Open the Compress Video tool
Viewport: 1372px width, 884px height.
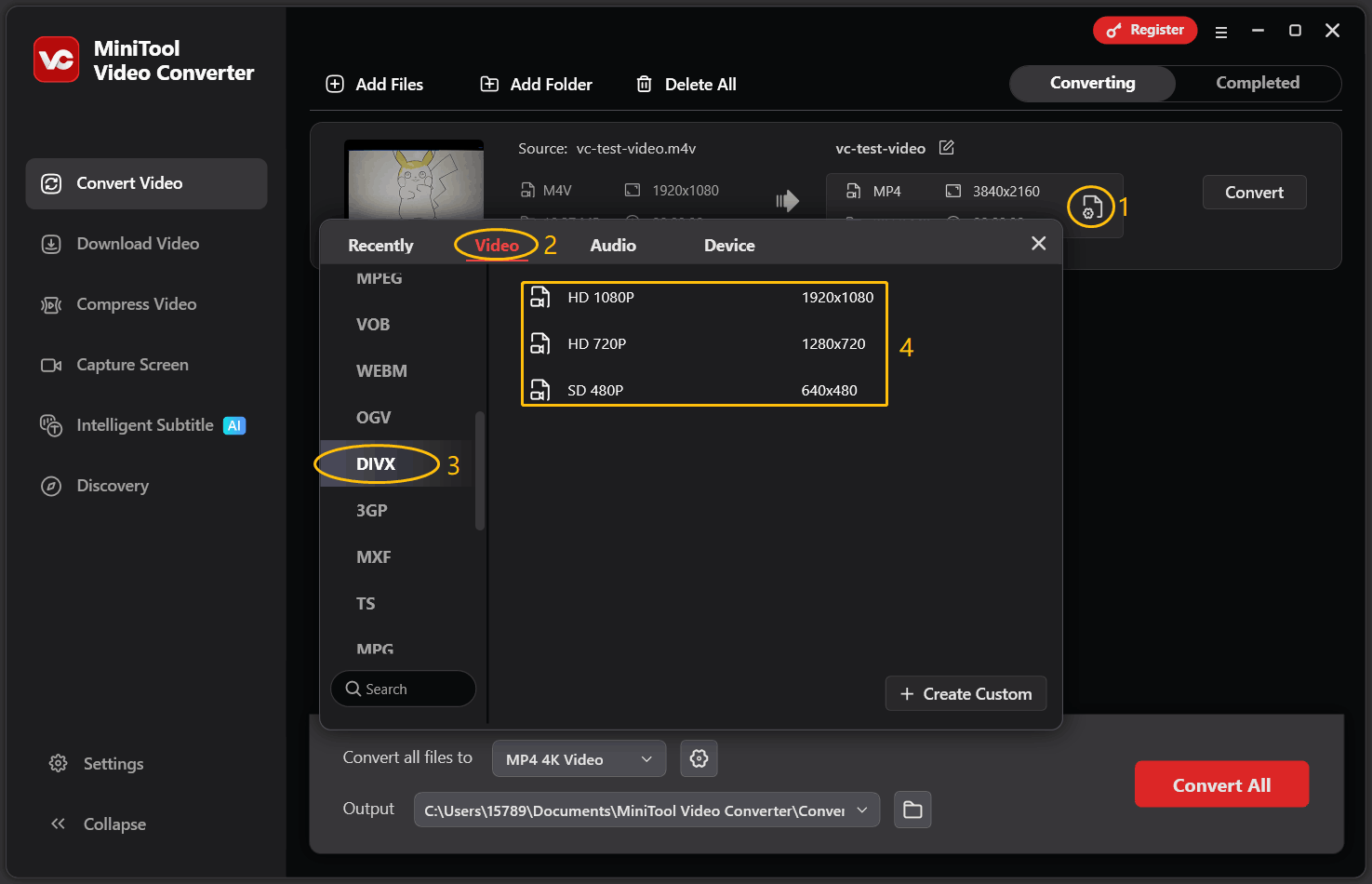tap(53, 304)
